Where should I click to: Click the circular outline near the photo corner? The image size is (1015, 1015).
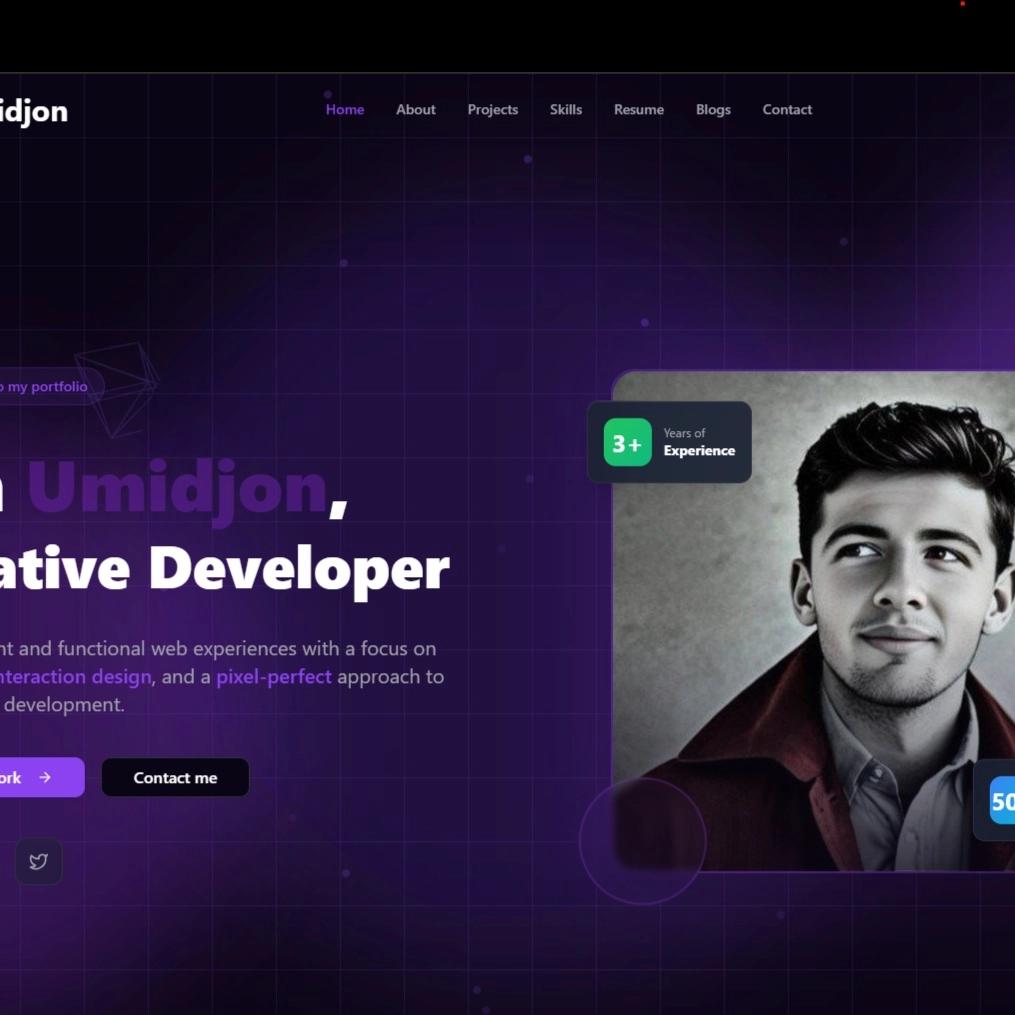click(x=642, y=841)
